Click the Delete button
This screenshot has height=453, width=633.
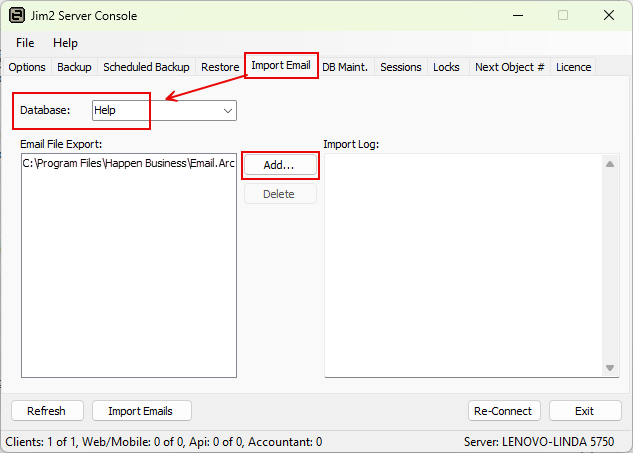pyautogui.click(x=280, y=194)
